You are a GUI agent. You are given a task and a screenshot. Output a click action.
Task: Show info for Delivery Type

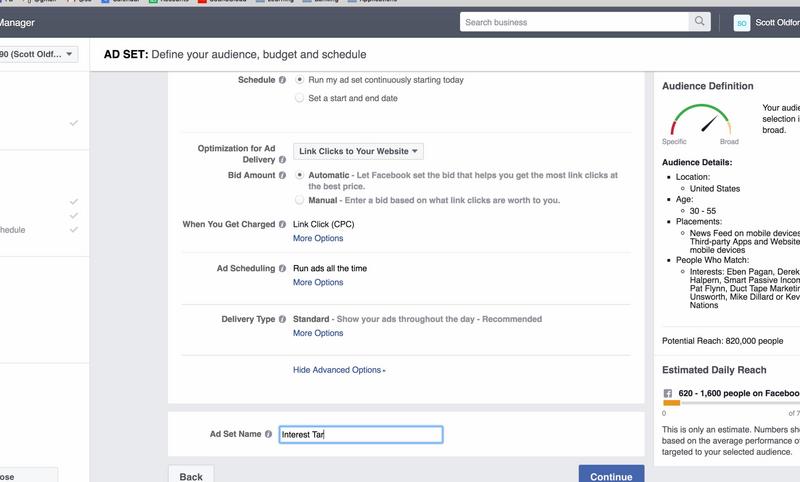[282, 319]
